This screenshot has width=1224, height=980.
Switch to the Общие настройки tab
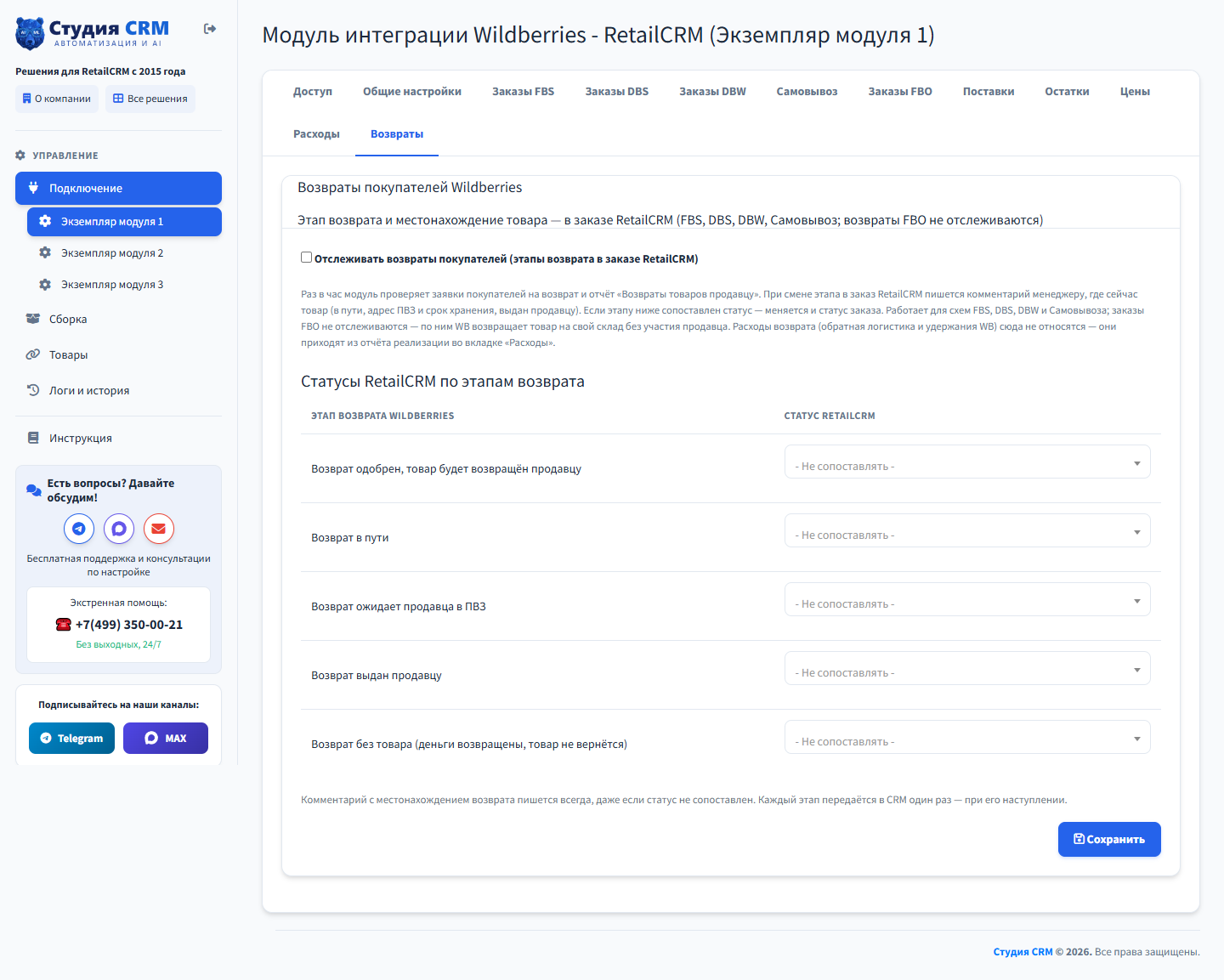[412, 92]
